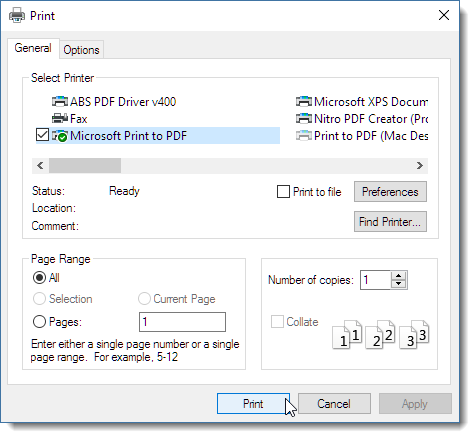
Task: Choose Print to PDF (Mac Desktop) printer icon
Action: (304, 136)
